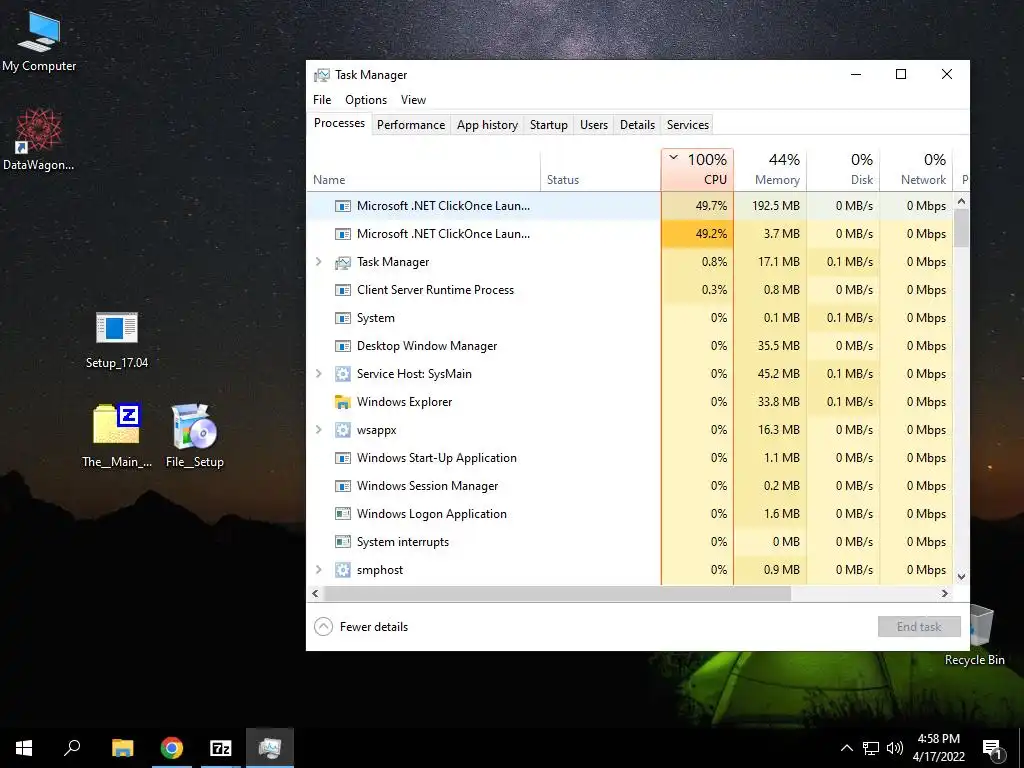
Task: Click the smphost process gear icon
Action: 343,569
